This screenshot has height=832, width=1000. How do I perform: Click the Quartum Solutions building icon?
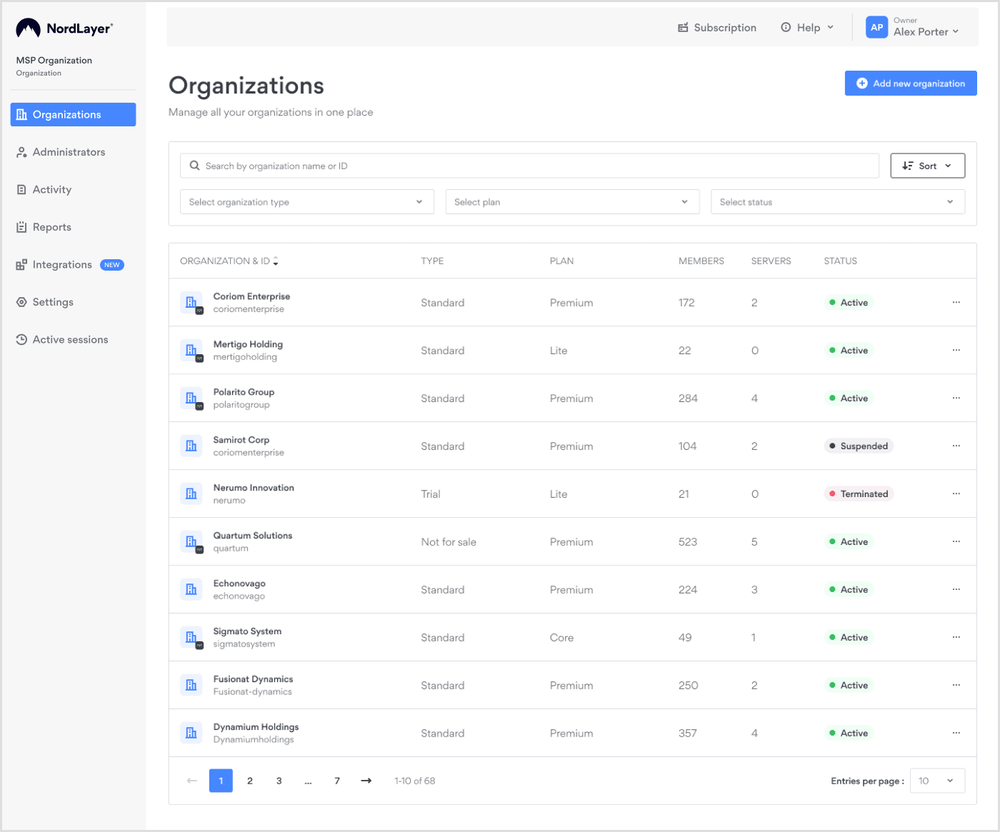point(191,542)
